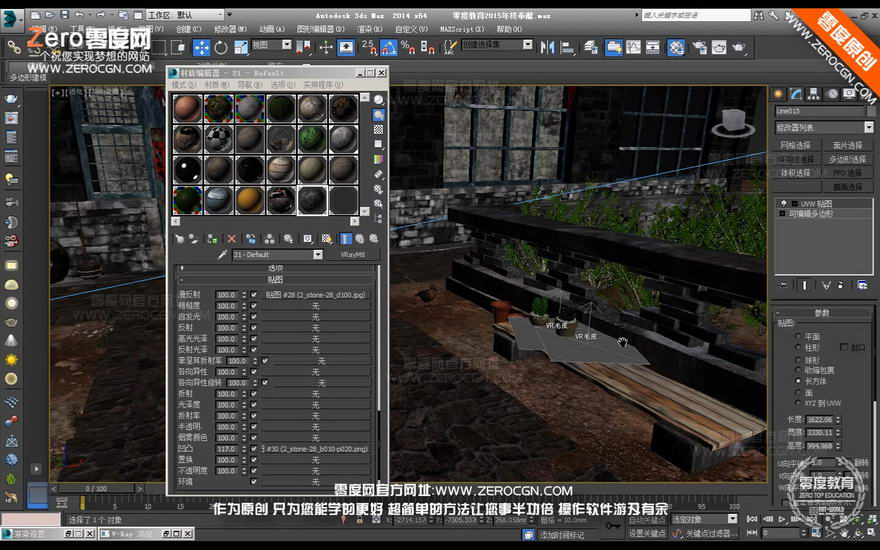Uncheck the 漫反射 map checkbox
Screen dimensions: 880x550
pos(254,295)
